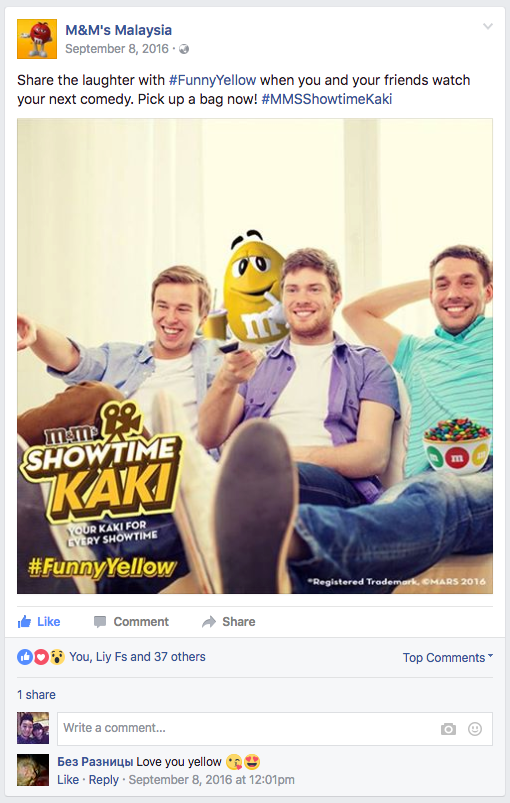Open the post options chevron menu
510x803 pixels.
[x=488, y=27]
